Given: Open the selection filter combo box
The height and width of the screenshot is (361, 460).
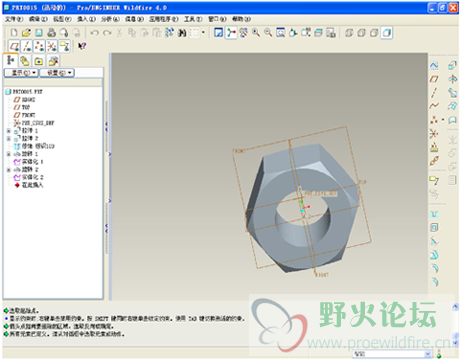Looking at the screenshot, I should 392,354.
